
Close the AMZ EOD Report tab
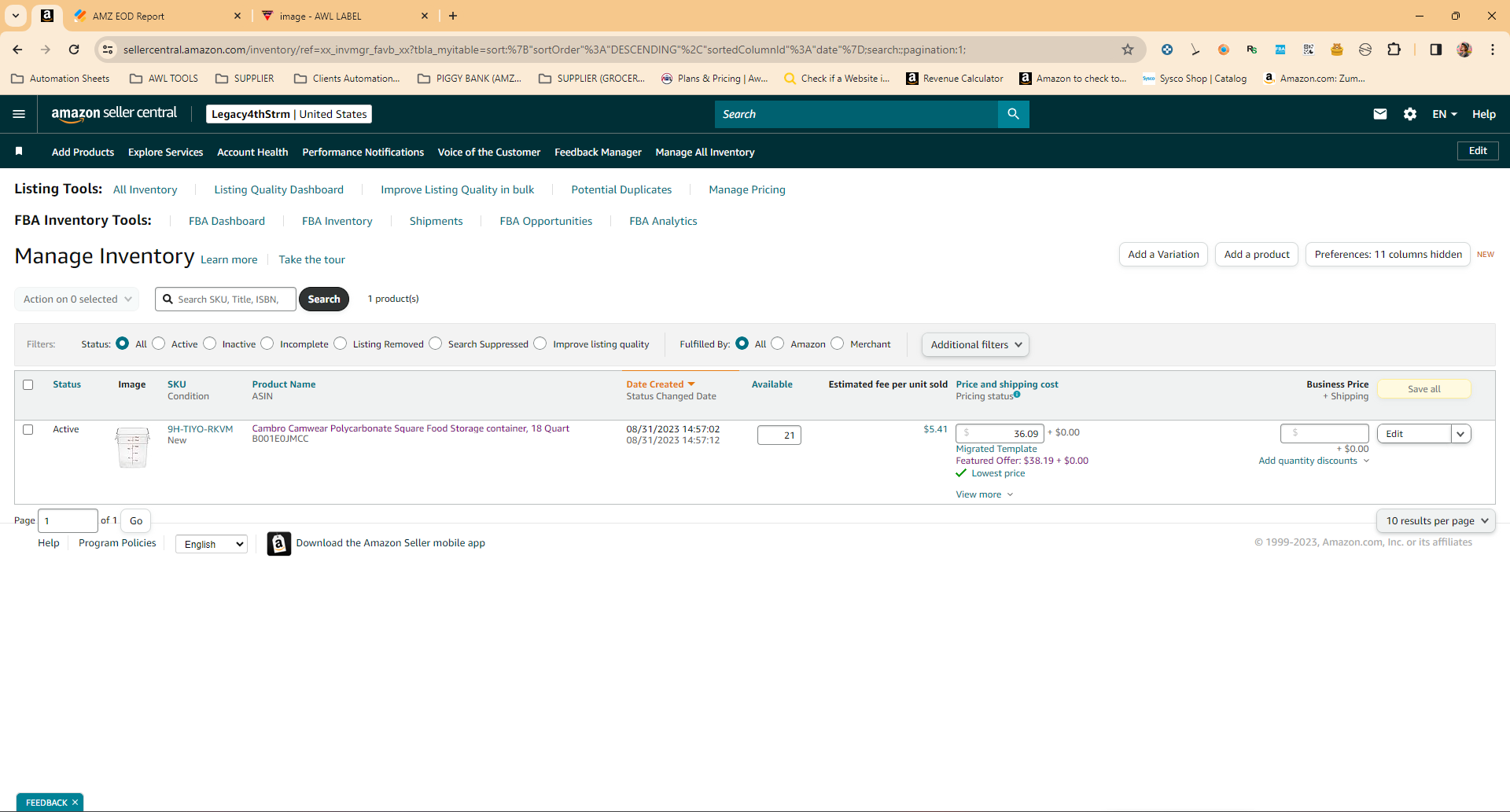click(x=238, y=16)
